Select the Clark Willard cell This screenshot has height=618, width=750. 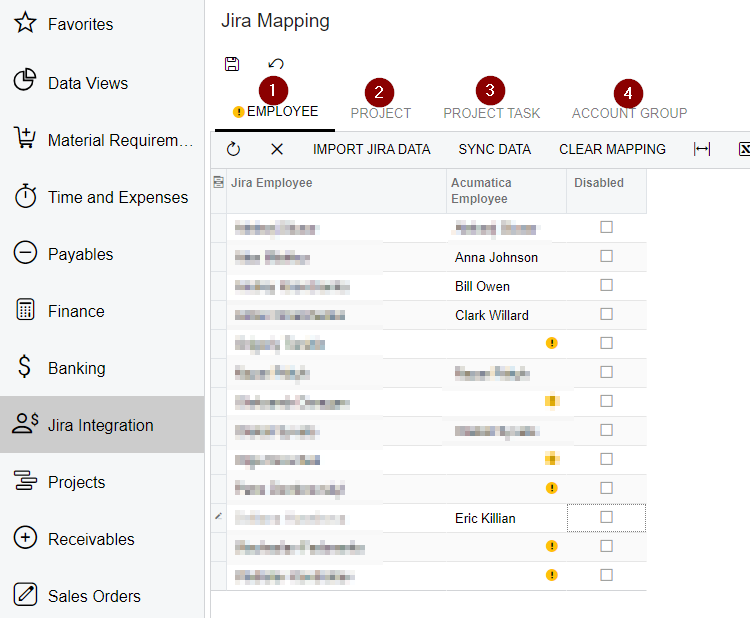(507, 315)
